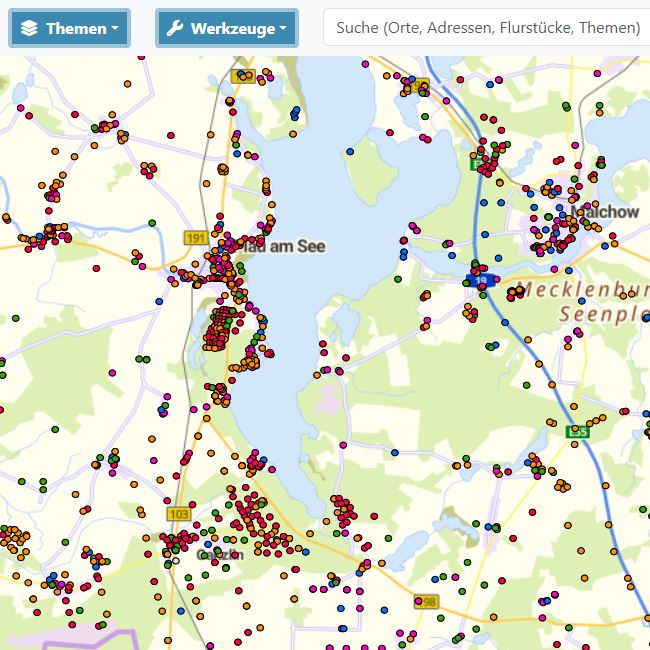Image resolution: width=650 pixels, height=650 pixels.
Task: Click the layers icon on Themen button
Action: coord(29,28)
